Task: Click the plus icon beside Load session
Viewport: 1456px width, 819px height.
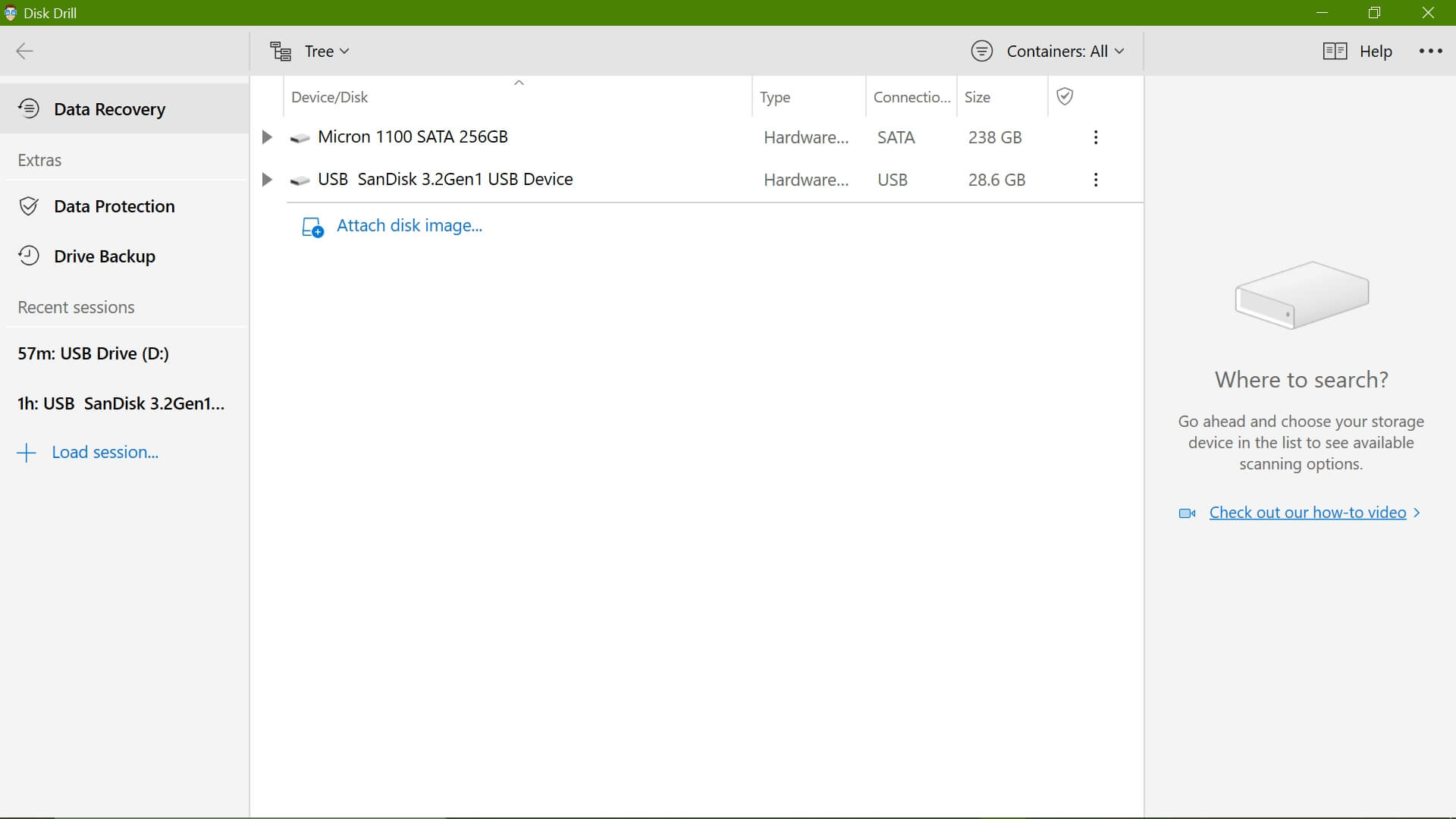Action: (x=27, y=453)
